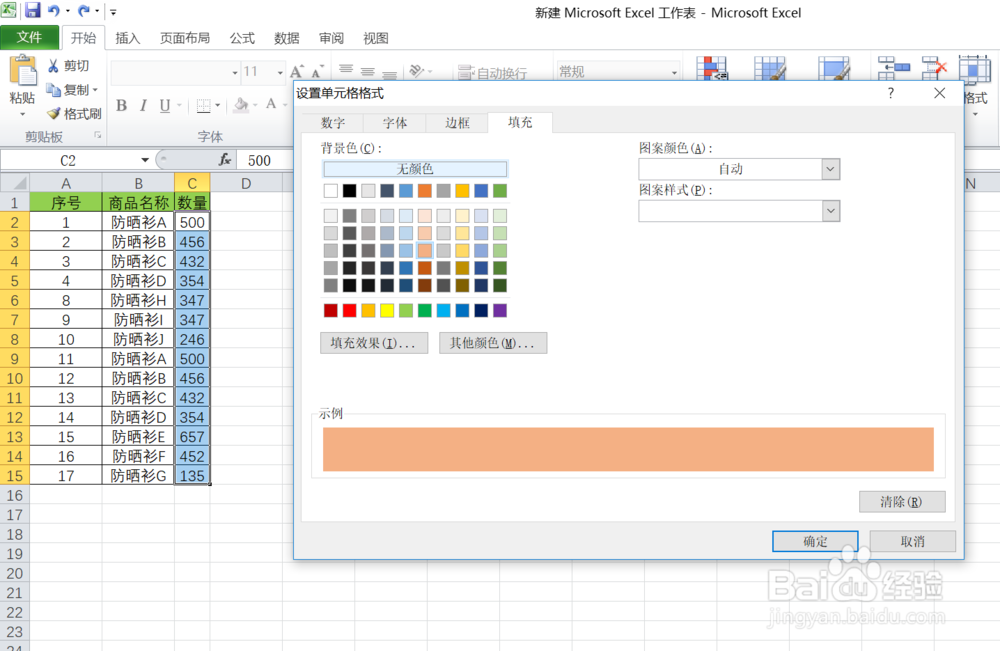Click the Wrap Text 自动换行 button
1000x651 pixels.
(x=493, y=73)
